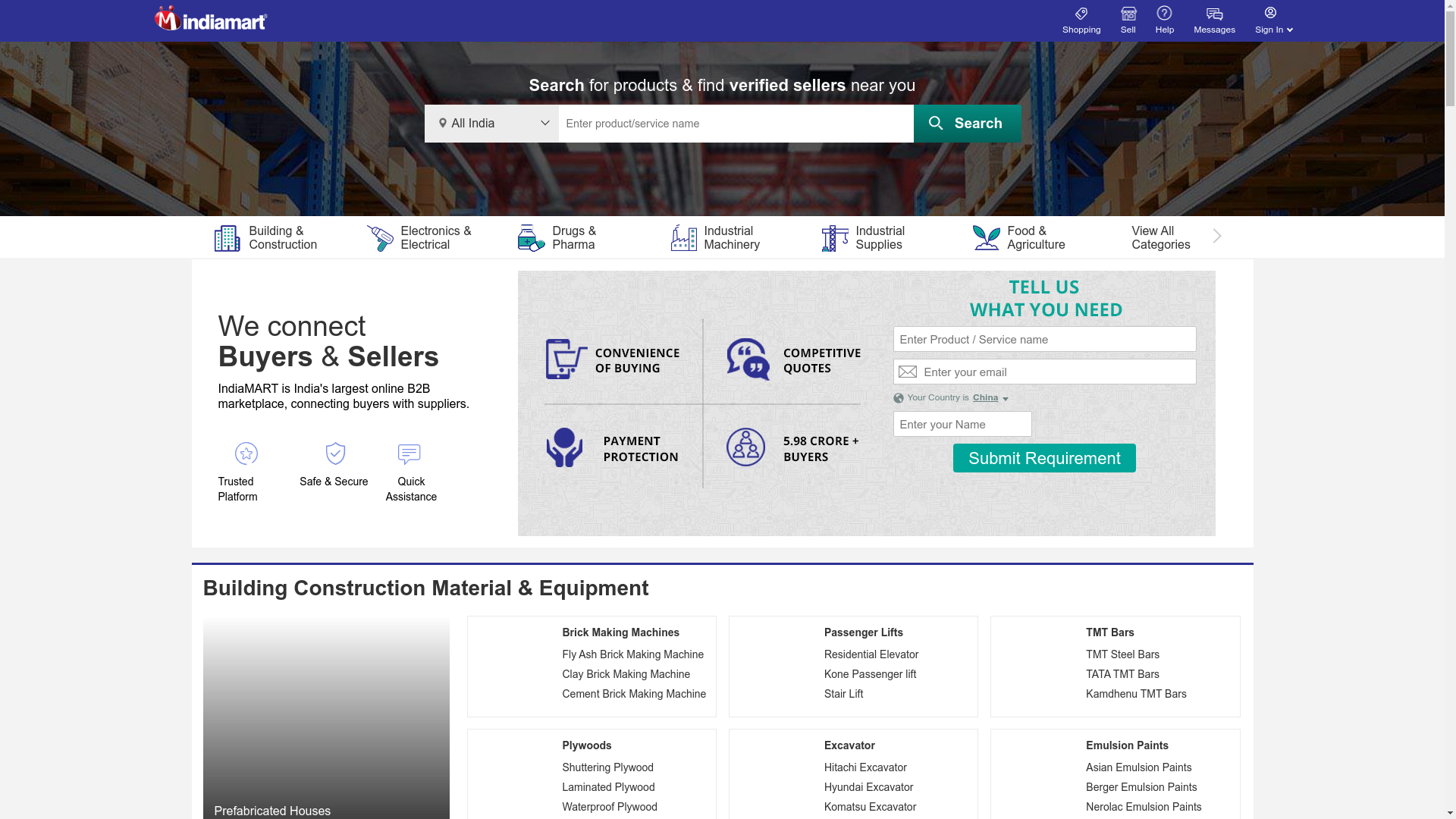
Task: Click the green Search button
Action: click(967, 124)
